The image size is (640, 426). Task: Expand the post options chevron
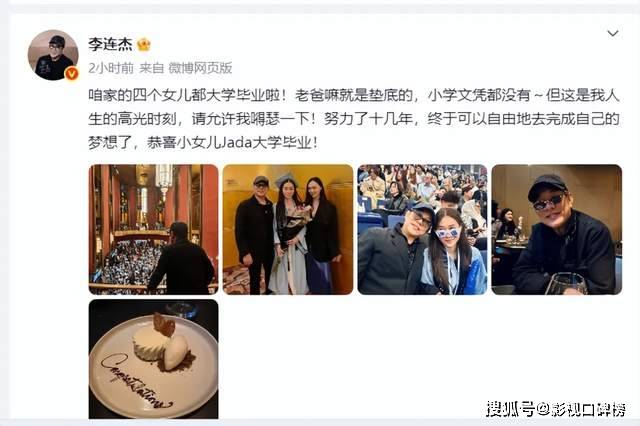pyautogui.click(x=613, y=33)
